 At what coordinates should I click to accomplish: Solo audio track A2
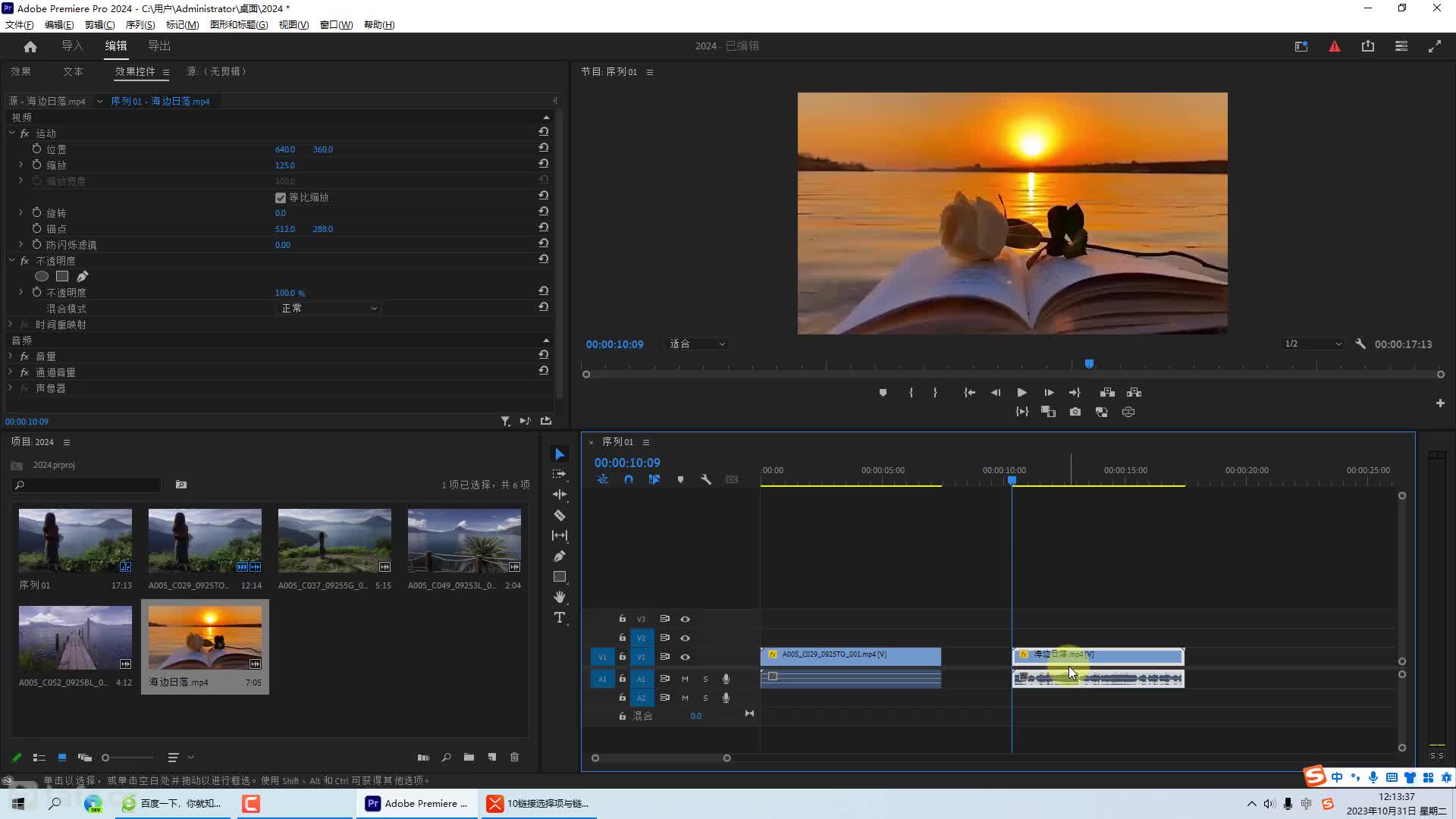(705, 698)
